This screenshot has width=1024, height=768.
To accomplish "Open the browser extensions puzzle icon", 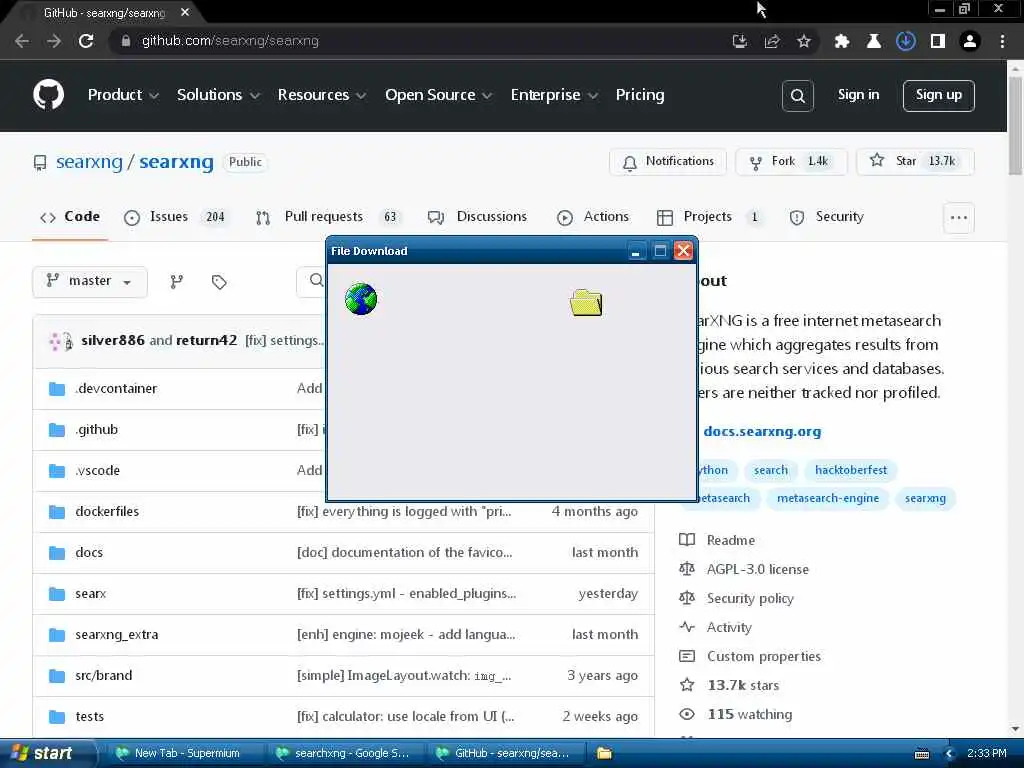I will coord(842,41).
